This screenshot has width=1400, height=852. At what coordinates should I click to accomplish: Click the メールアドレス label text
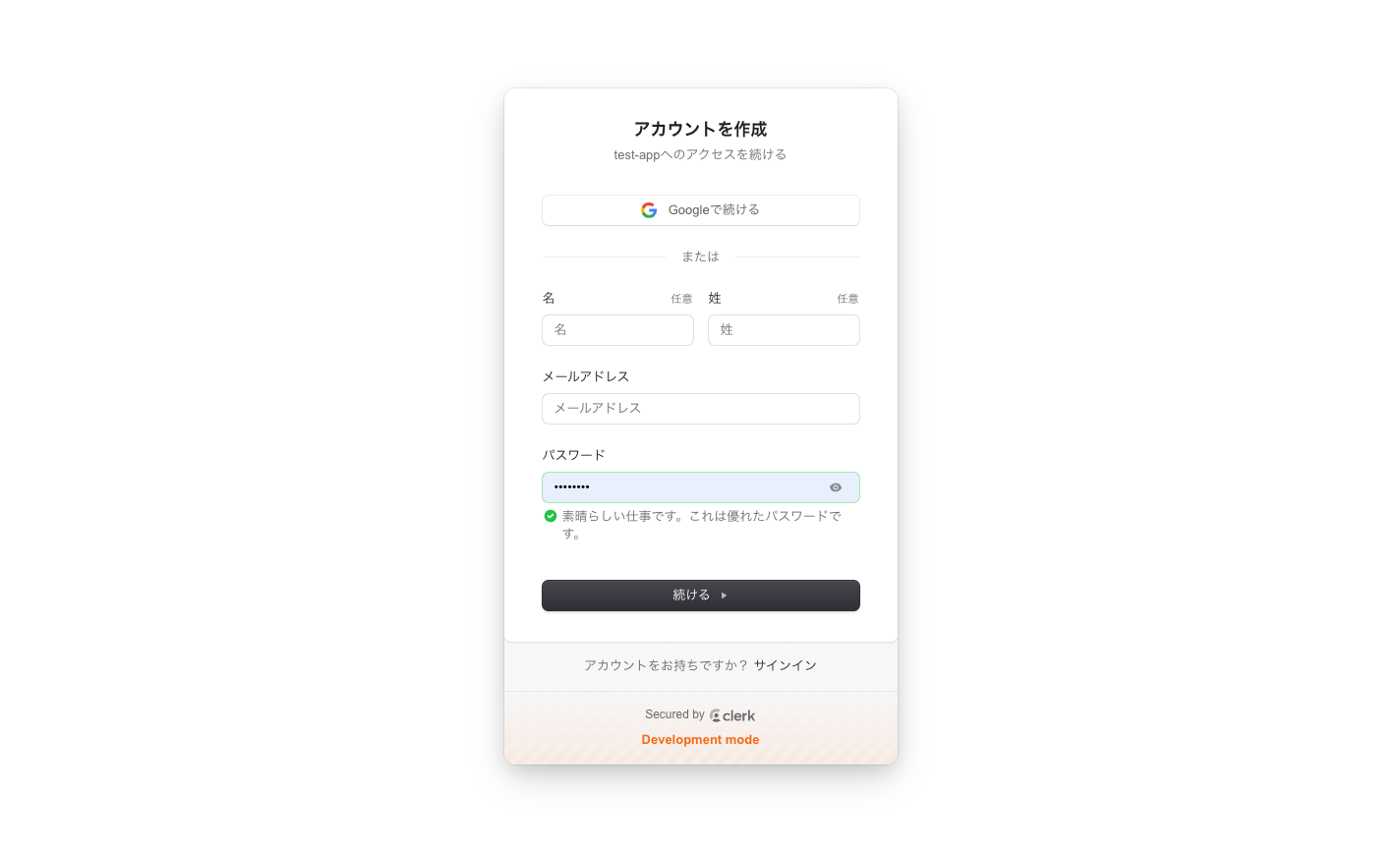coord(586,376)
